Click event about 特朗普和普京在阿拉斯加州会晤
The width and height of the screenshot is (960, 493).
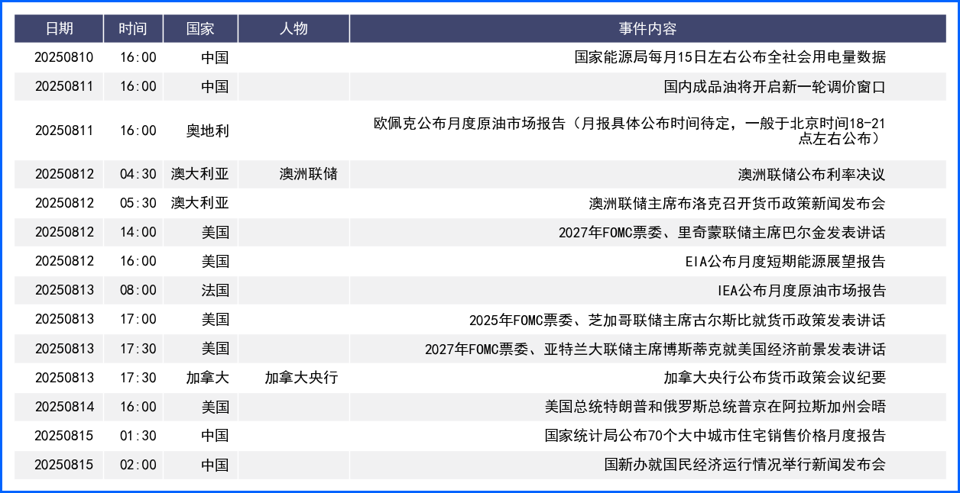715,406
